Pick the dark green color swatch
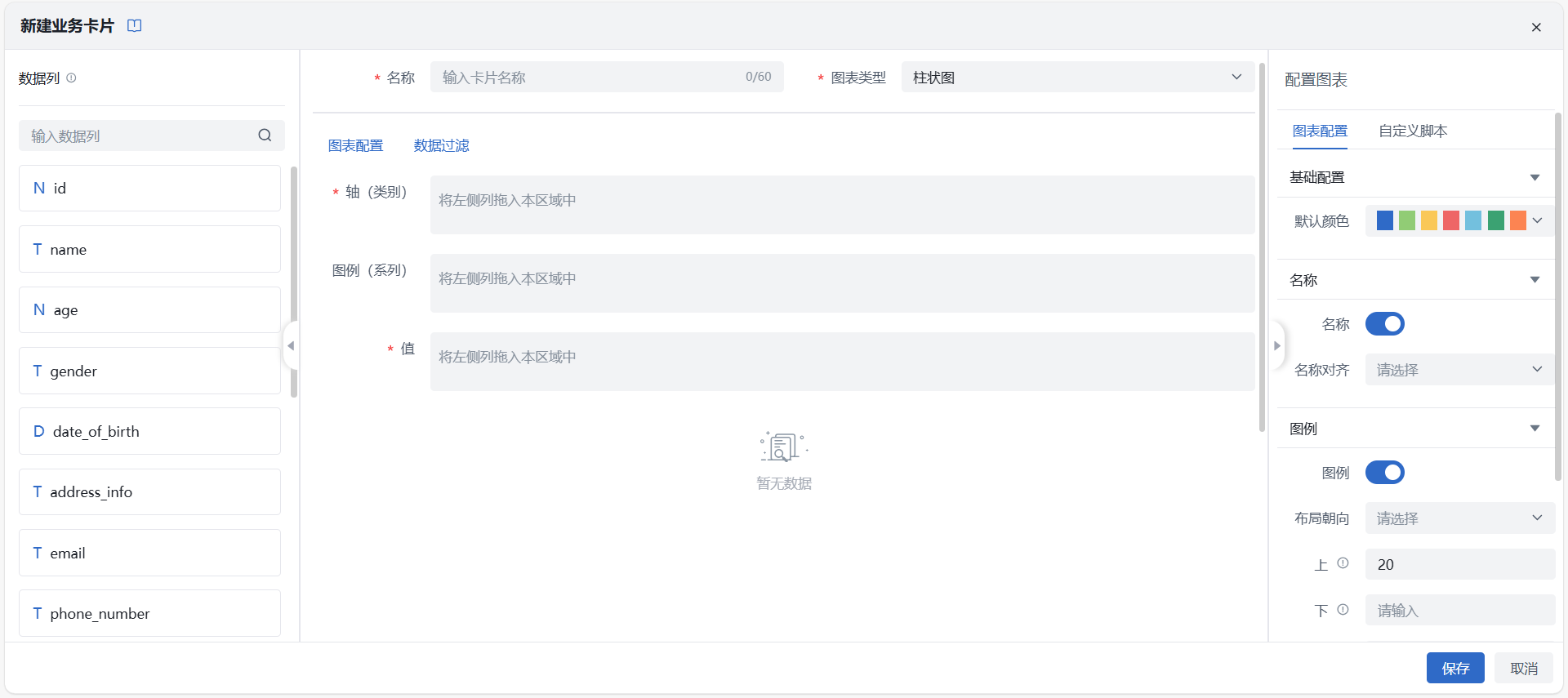Screen dimensions: 1568x698 tap(1496, 220)
